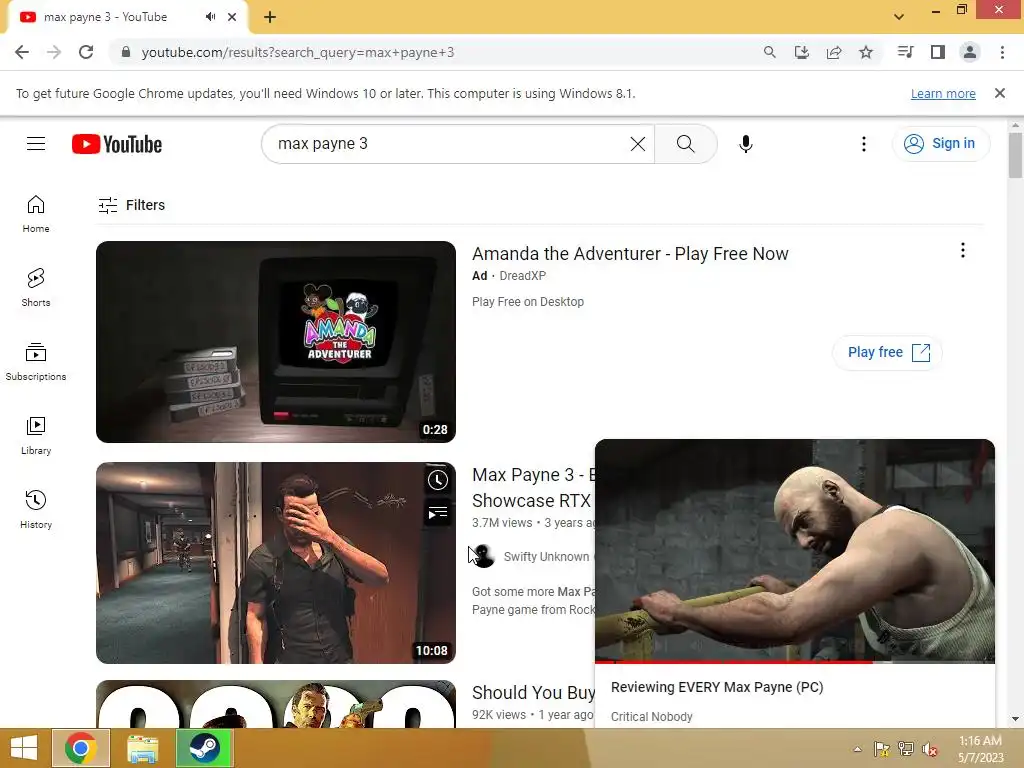This screenshot has width=1024, height=768.
Task: Click the address bar zoom magnifier icon
Action: click(769, 52)
